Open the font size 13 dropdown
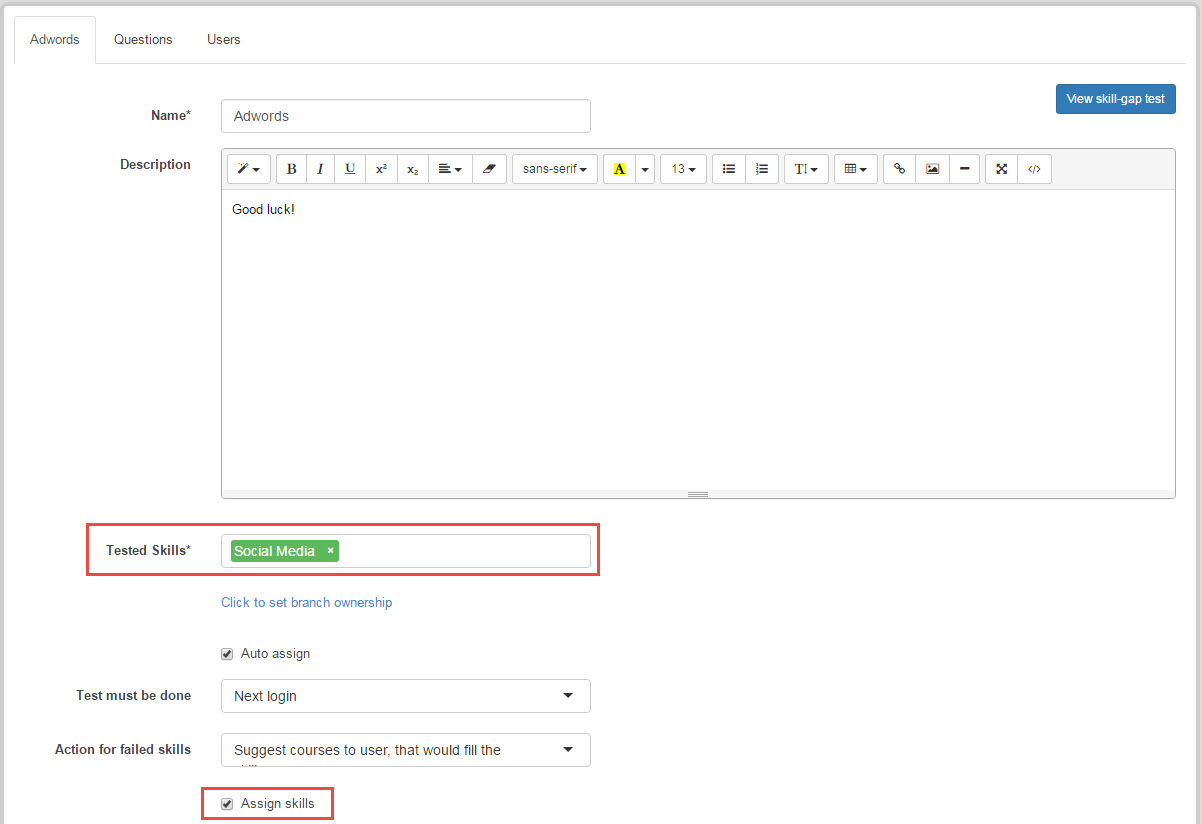 tap(683, 169)
